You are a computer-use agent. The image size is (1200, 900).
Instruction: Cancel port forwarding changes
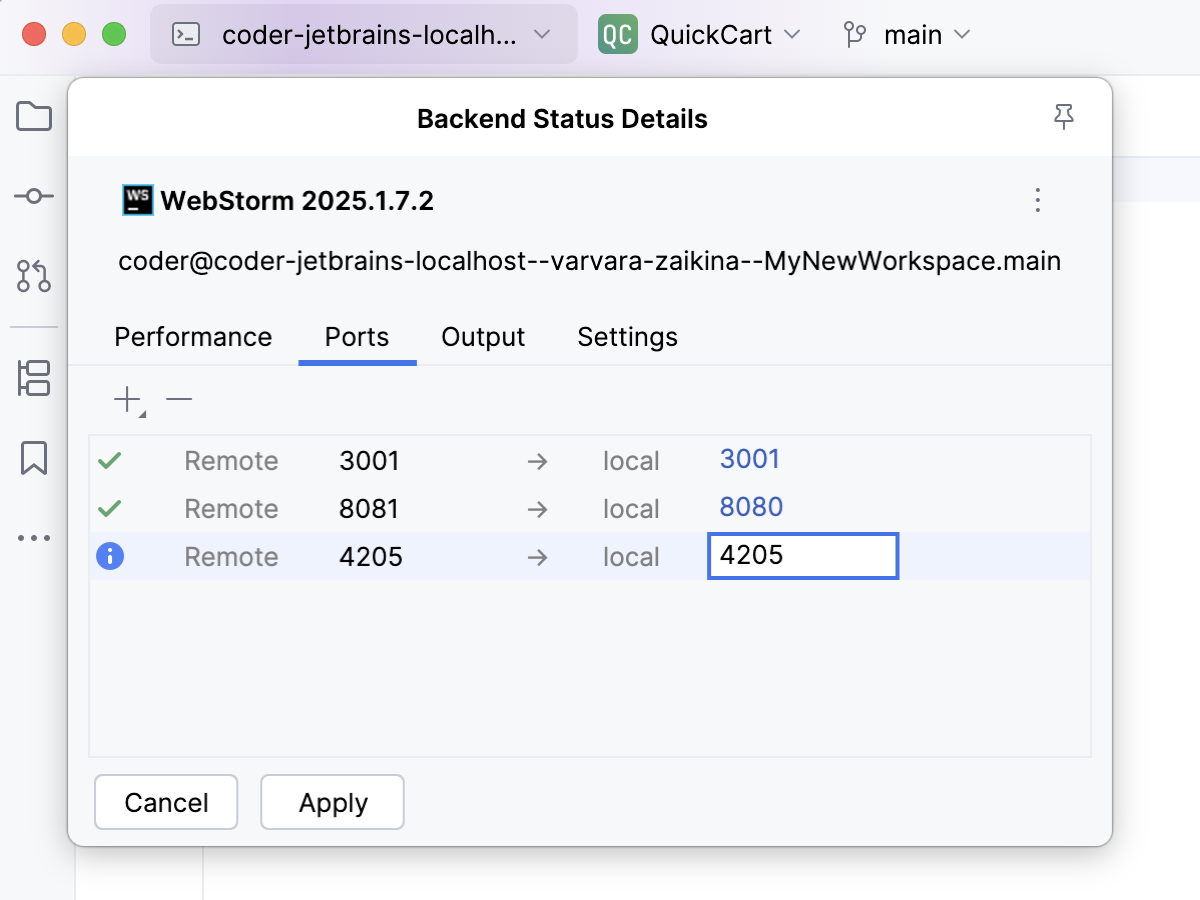tap(166, 802)
